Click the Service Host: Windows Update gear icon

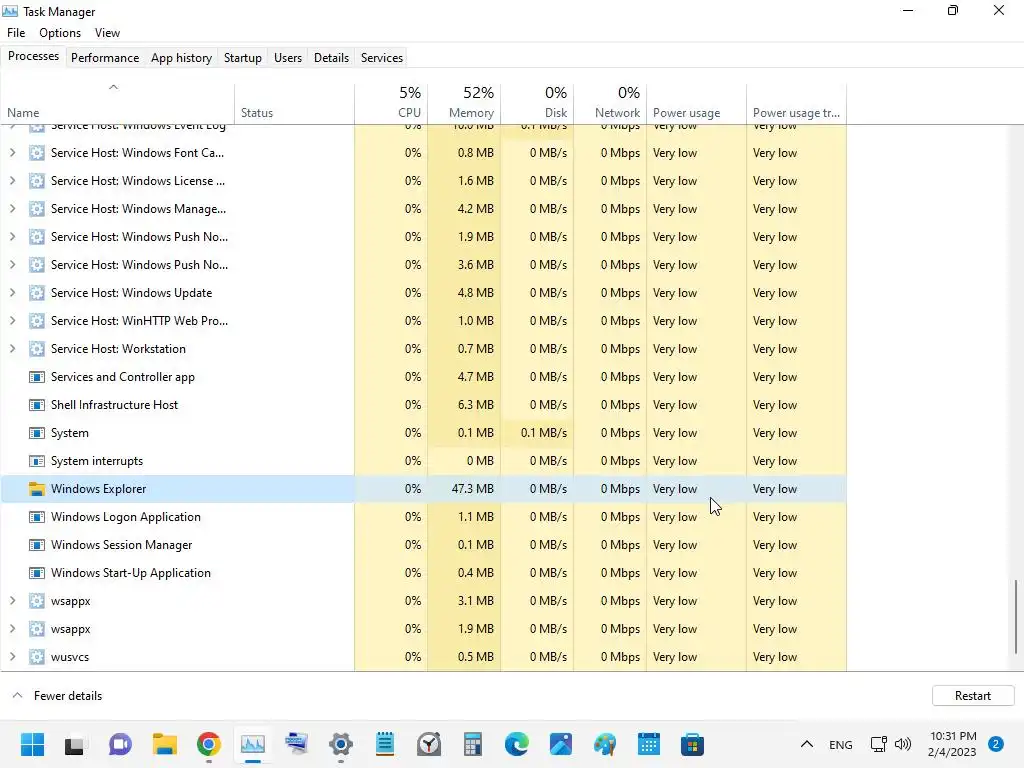click(37, 293)
